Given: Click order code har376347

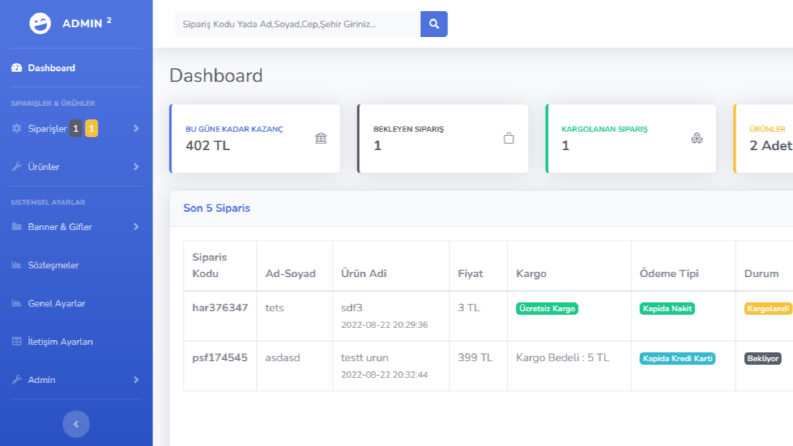Looking at the screenshot, I should [x=220, y=307].
